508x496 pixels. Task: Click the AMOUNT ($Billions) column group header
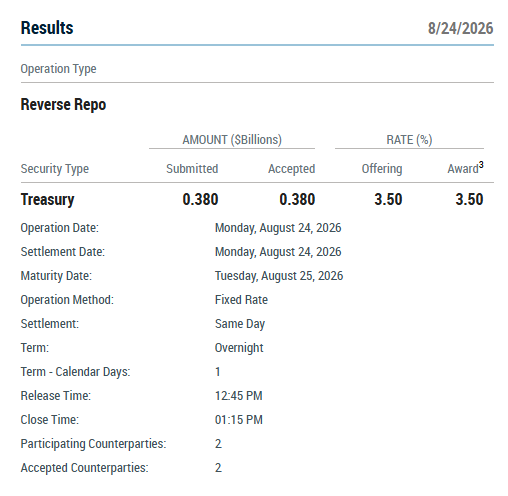click(x=232, y=140)
